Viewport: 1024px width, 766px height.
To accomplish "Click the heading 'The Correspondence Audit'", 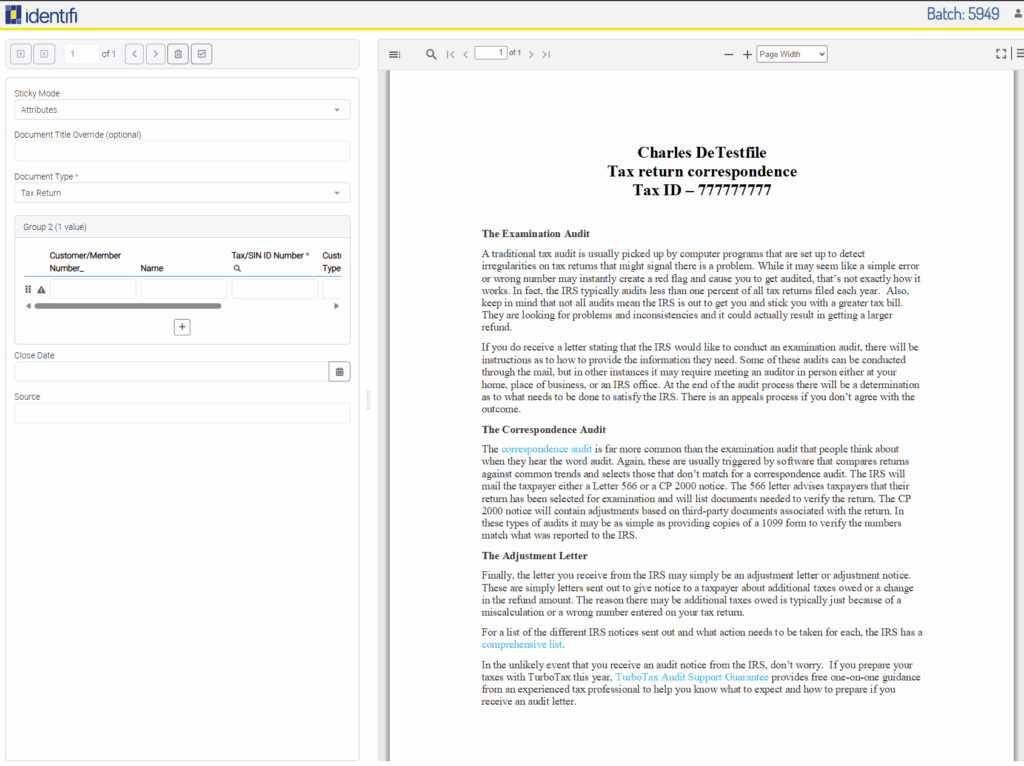I will (543, 430).
